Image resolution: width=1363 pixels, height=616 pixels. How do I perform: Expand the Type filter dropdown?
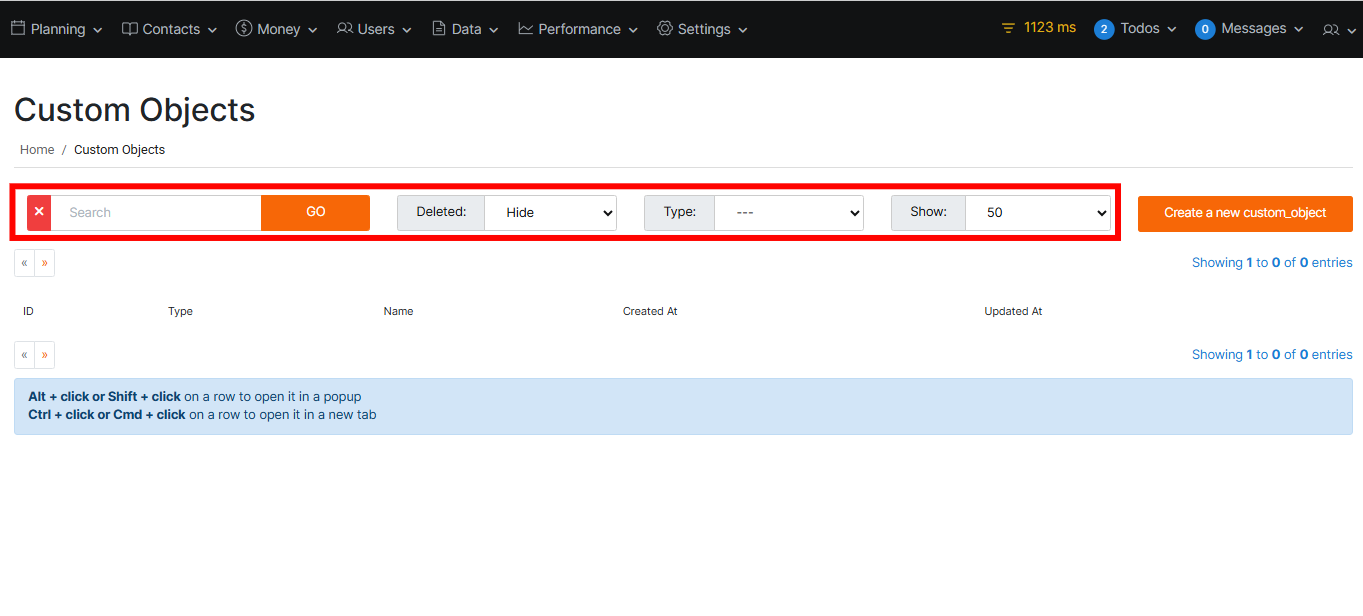788,213
